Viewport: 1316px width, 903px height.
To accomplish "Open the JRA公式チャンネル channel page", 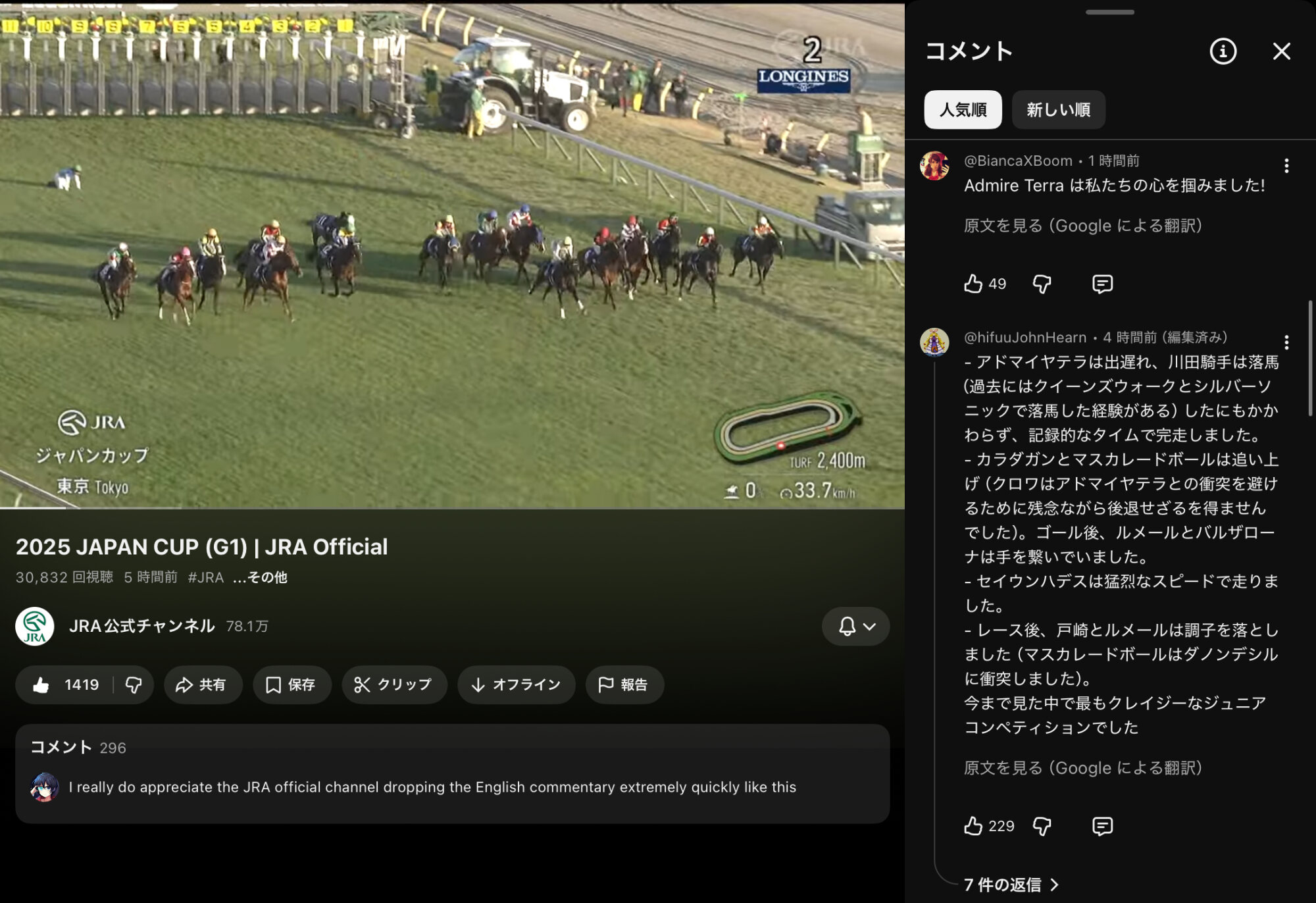I will click(x=141, y=626).
